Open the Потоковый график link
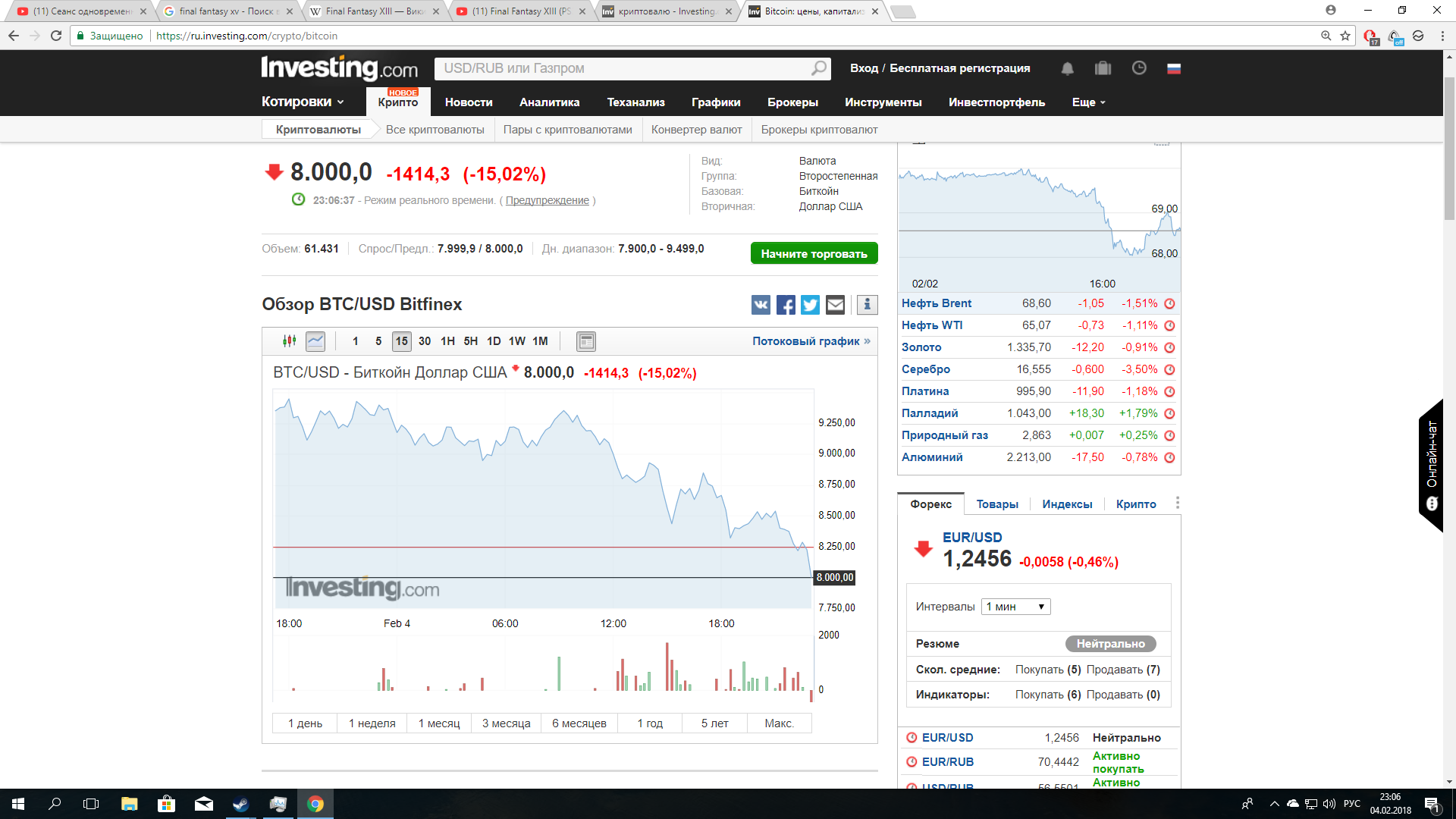Image resolution: width=1456 pixels, height=819 pixels. [x=811, y=341]
